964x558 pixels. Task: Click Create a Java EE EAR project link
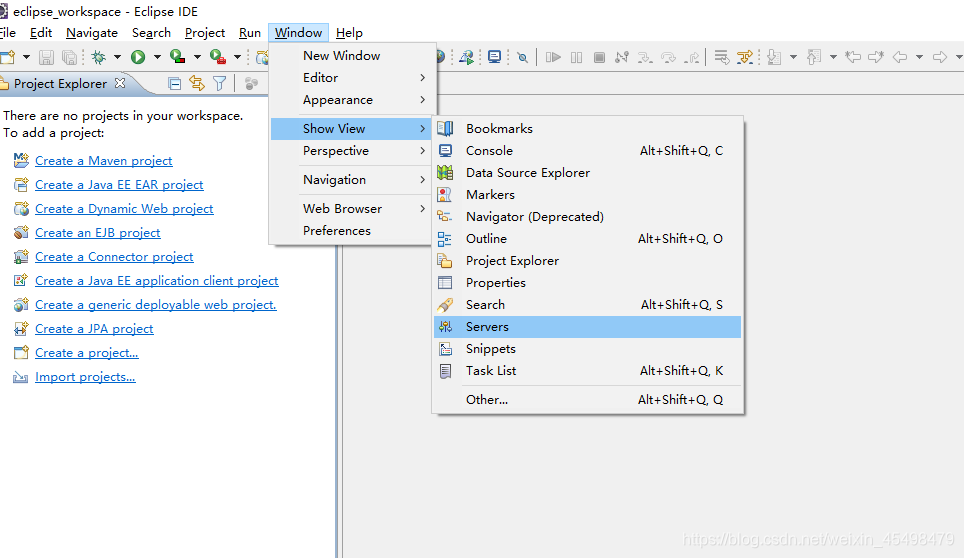click(119, 184)
